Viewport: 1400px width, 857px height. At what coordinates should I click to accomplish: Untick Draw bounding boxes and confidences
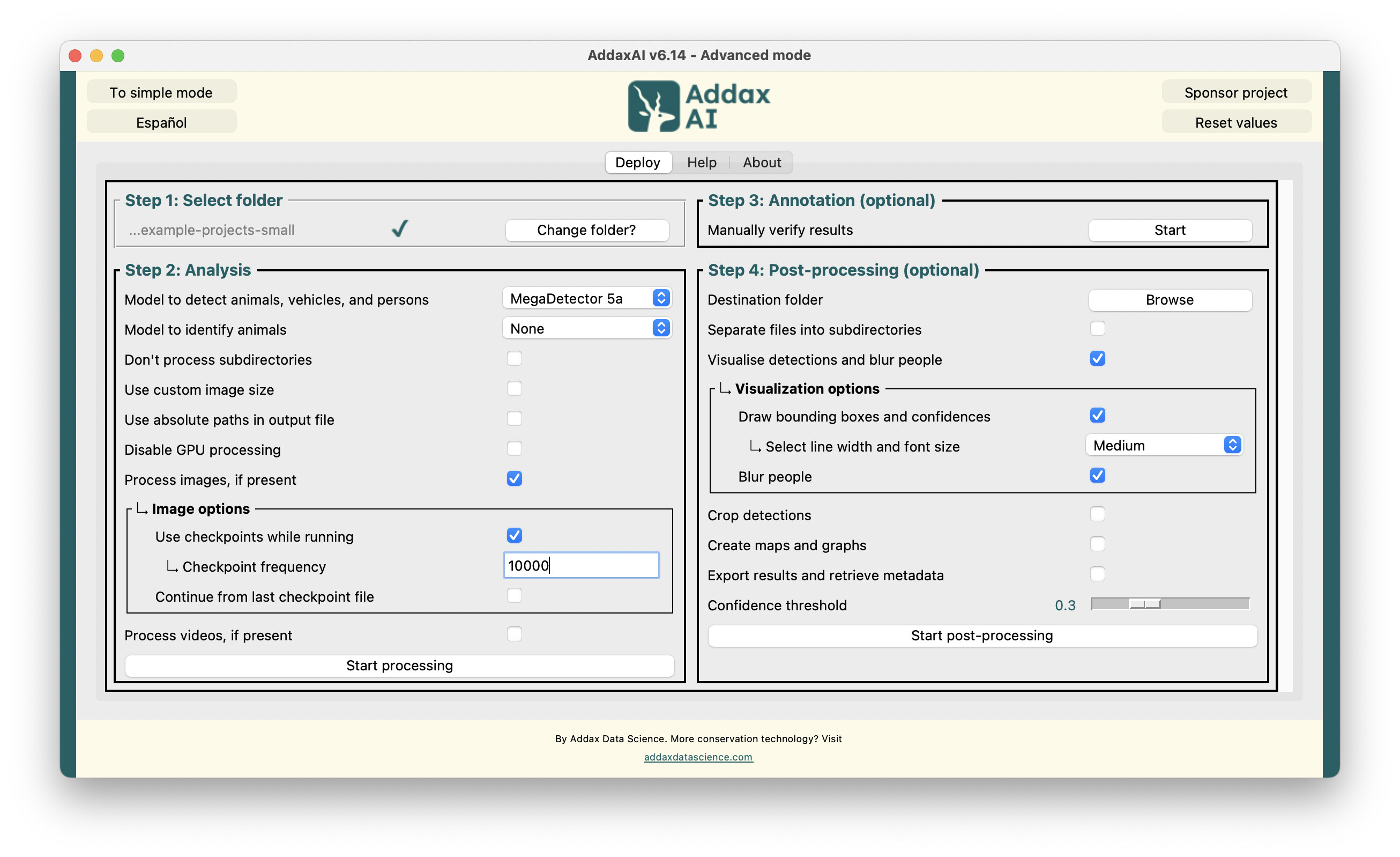point(1098,416)
